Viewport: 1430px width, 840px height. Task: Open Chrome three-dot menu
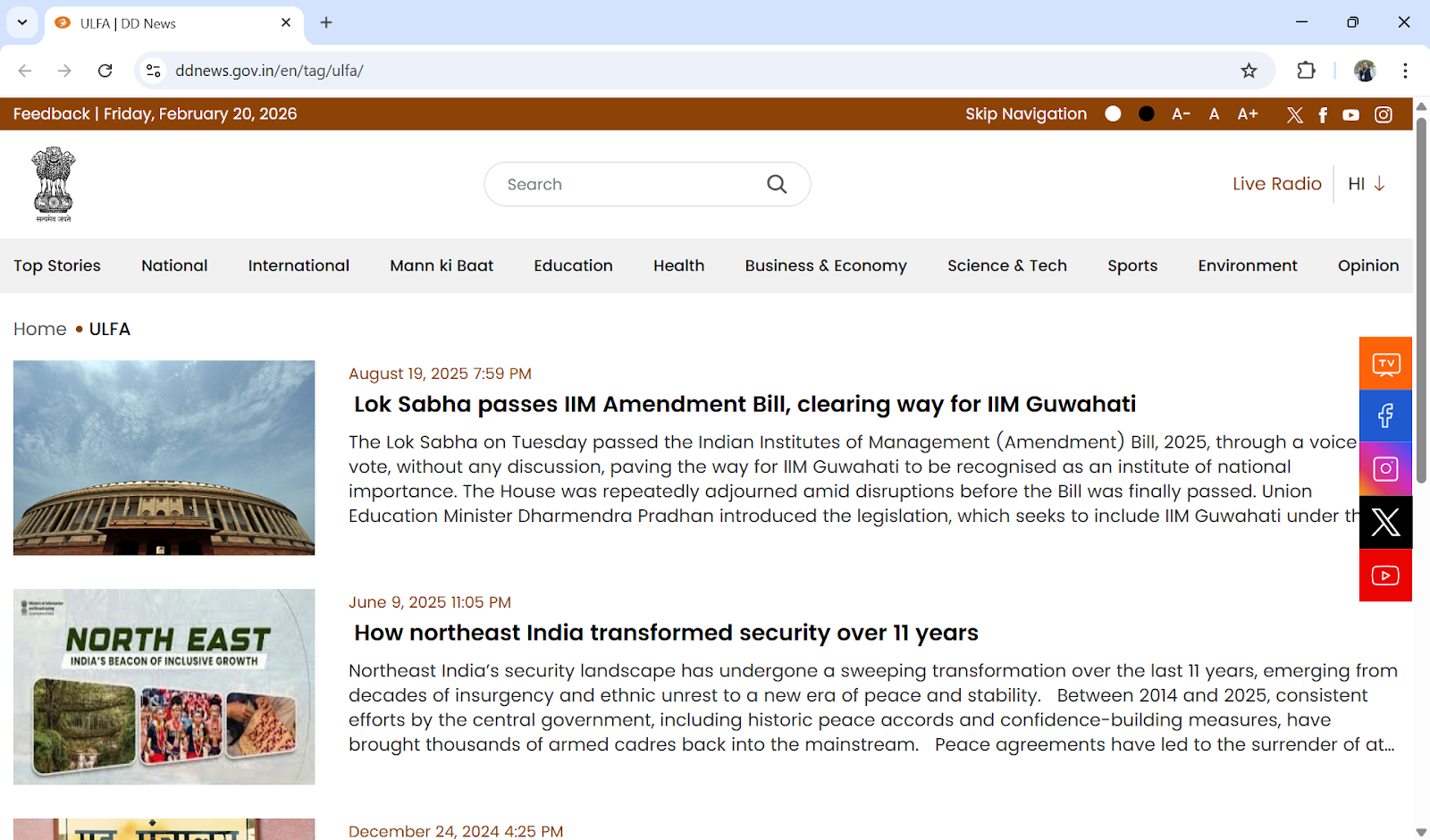1405,71
